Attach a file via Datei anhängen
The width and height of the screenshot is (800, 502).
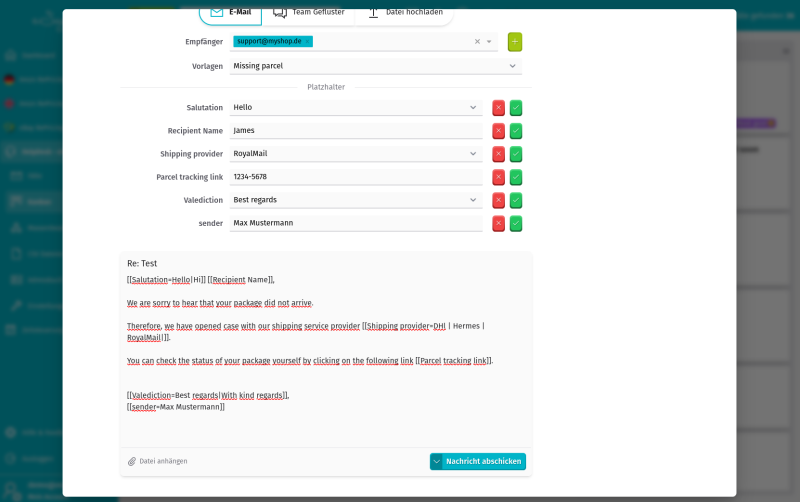158,461
